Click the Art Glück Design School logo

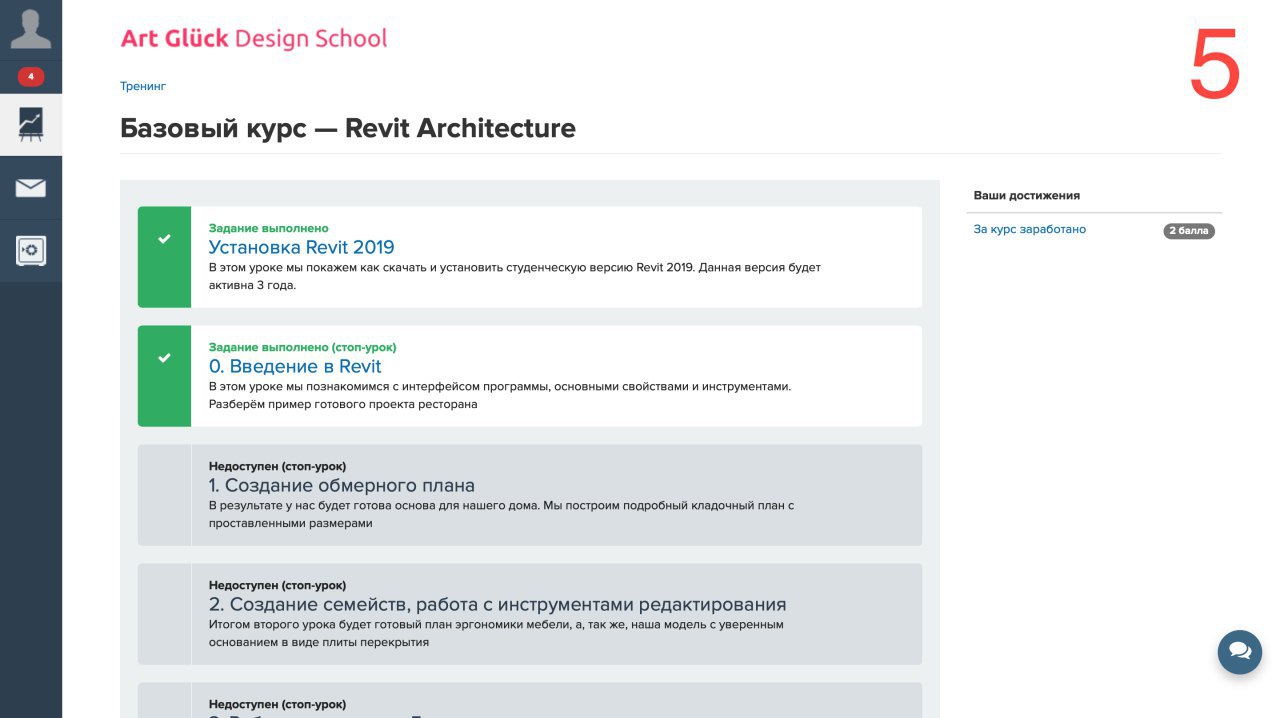pyautogui.click(x=253, y=39)
